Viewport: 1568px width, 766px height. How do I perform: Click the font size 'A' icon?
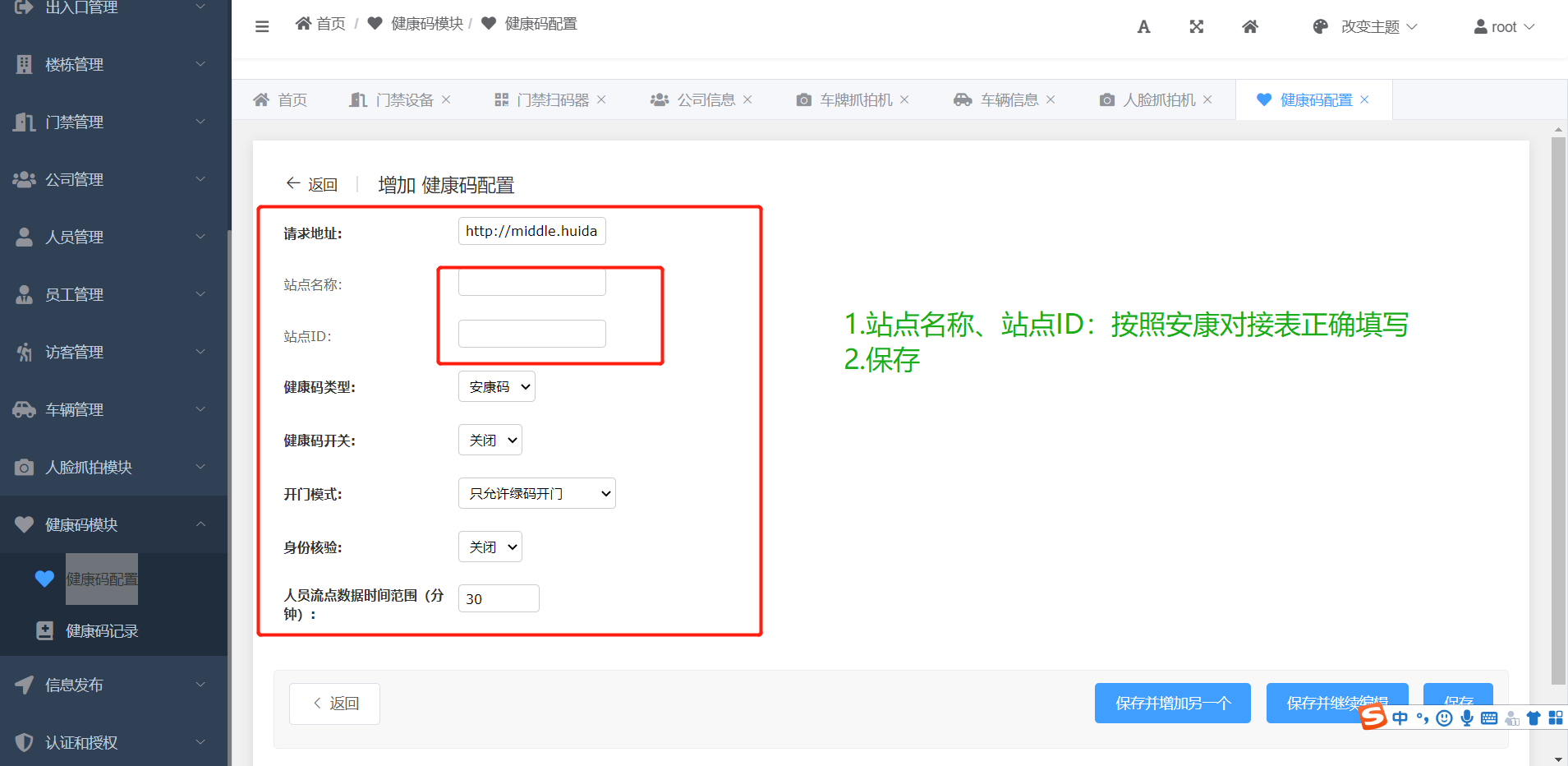pyautogui.click(x=1143, y=27)
